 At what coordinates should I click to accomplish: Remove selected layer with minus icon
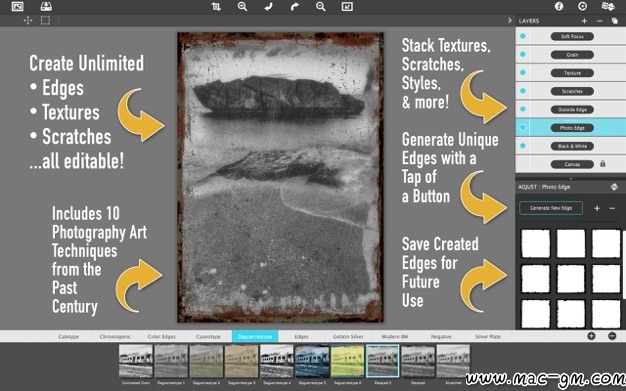pyautogui.click(x=599, y=21)
